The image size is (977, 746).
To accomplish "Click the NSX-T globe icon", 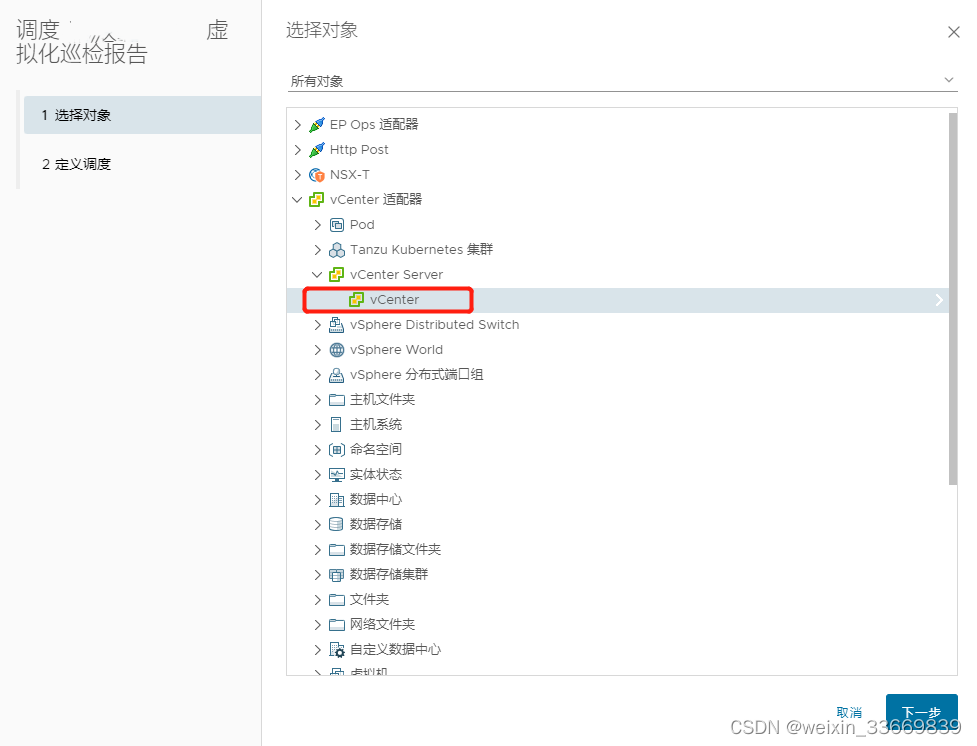I will pyautogui.click(x=317, y=175).
